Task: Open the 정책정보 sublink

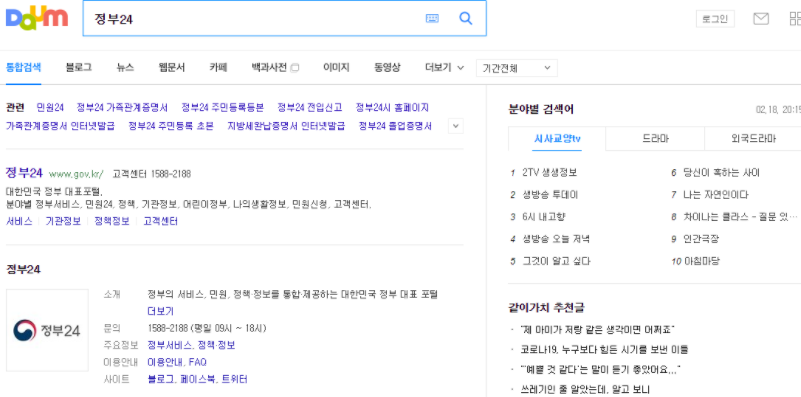Action: (x=112, y=221)
